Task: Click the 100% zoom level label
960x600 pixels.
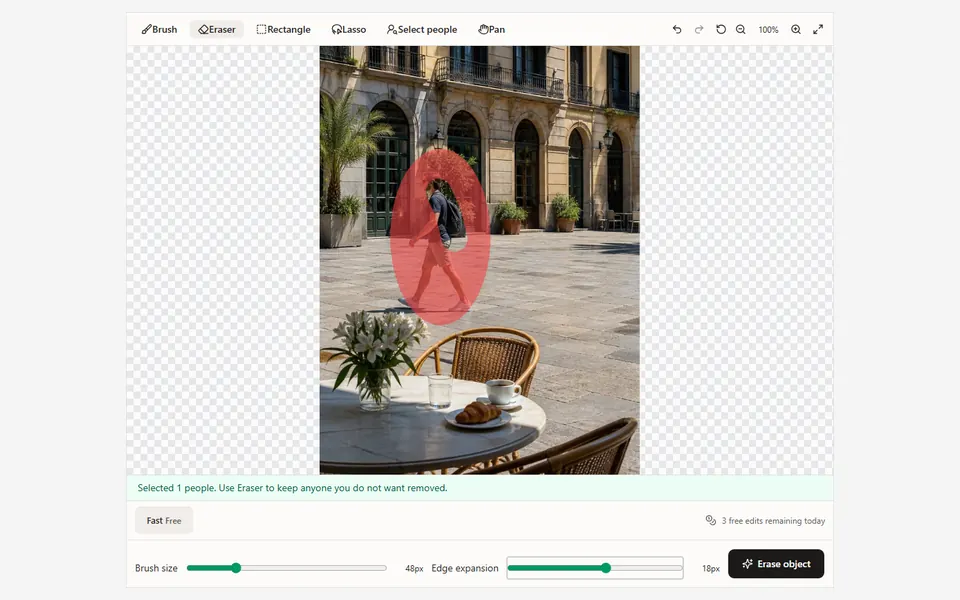Action: coord(768,29)
